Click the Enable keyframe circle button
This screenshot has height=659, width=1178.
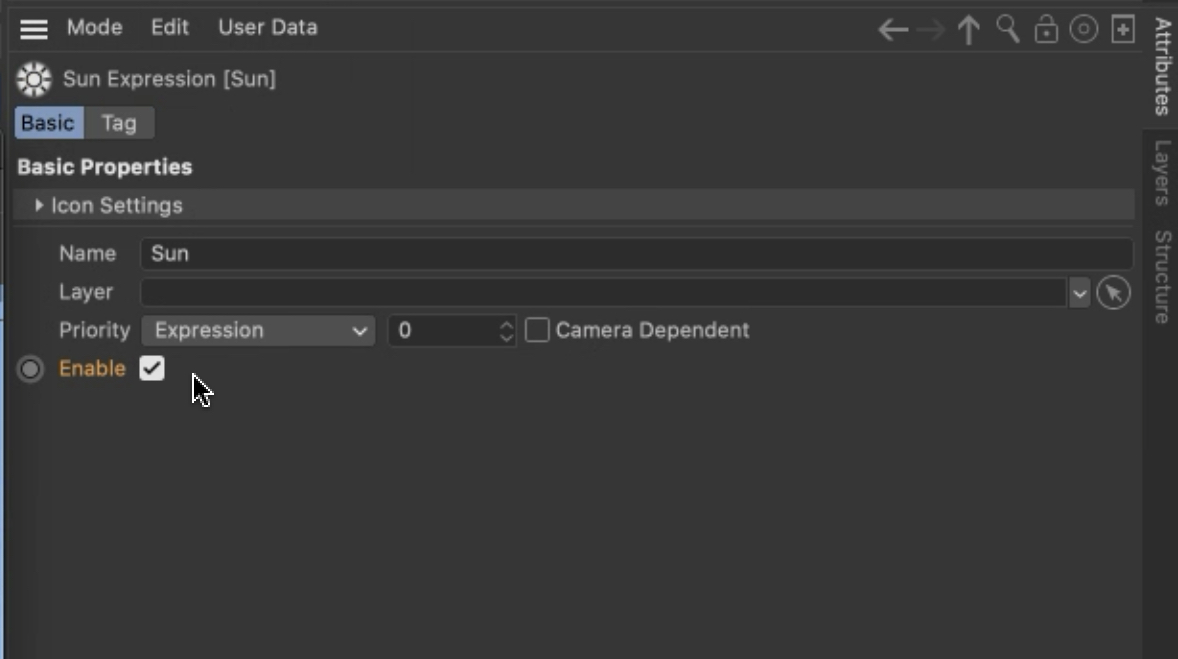[x=31, y=369]
